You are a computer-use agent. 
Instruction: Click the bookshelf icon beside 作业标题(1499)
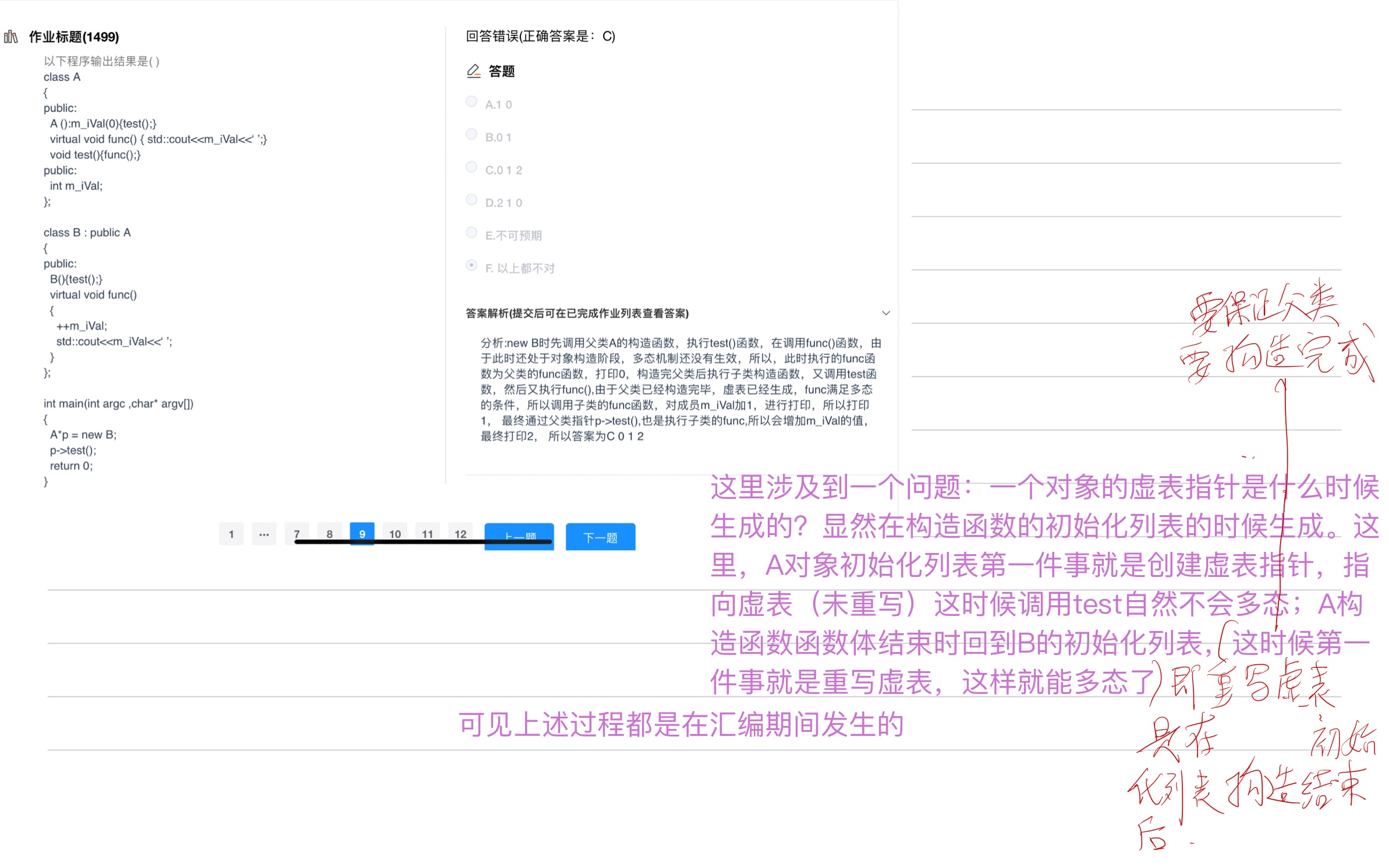pos(12,38)
